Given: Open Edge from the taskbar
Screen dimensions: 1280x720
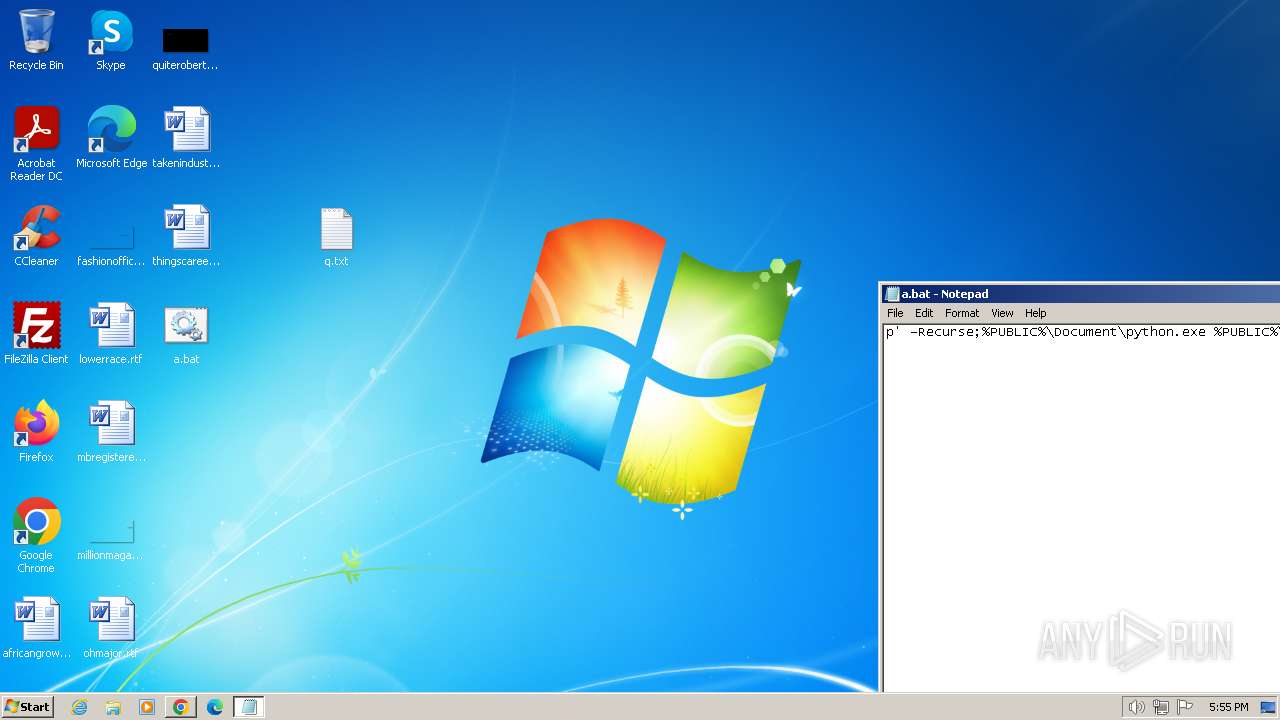Looking at the screenshot, I should coord(215,707).
